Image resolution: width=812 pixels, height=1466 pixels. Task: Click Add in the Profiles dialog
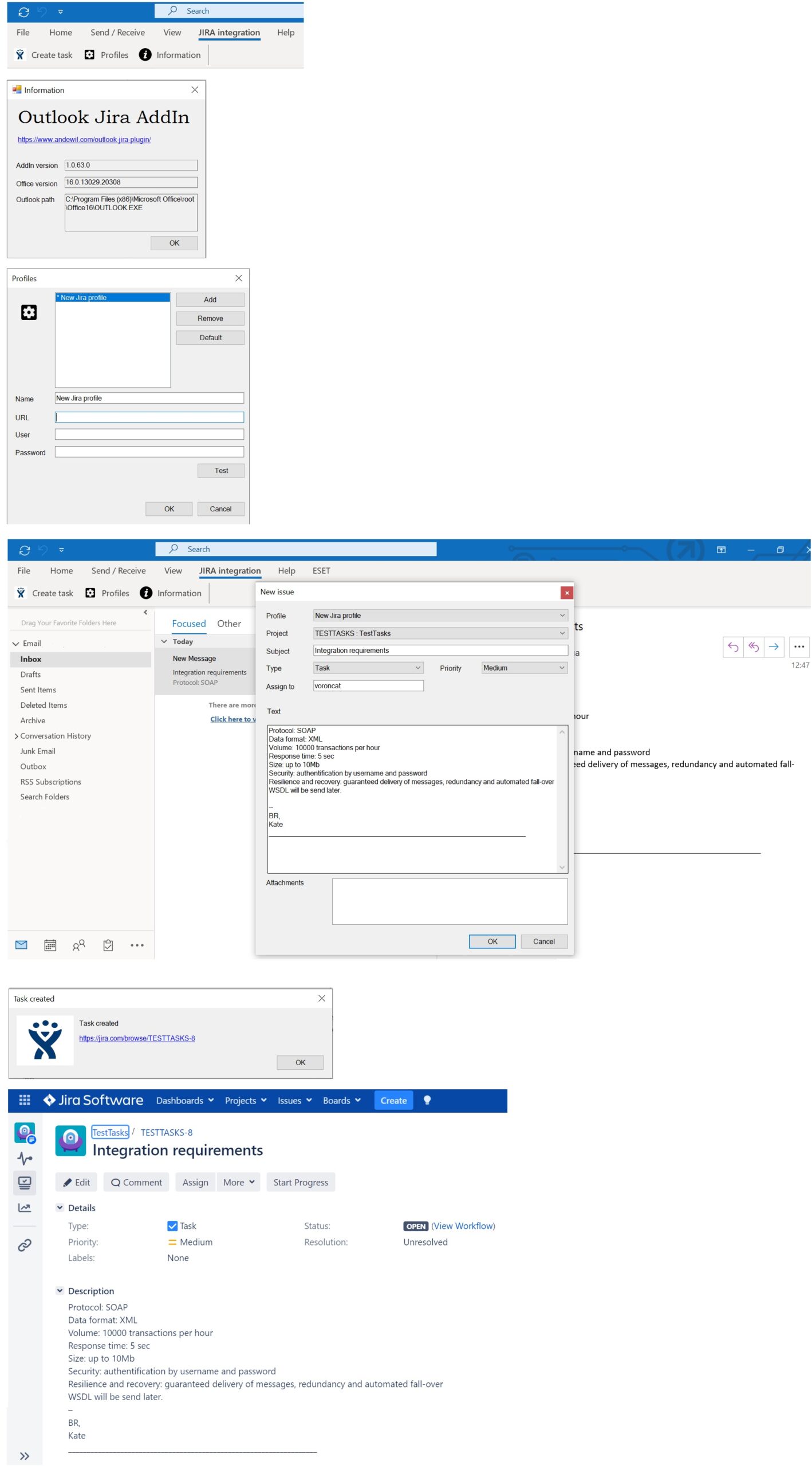tap(210, 299)
